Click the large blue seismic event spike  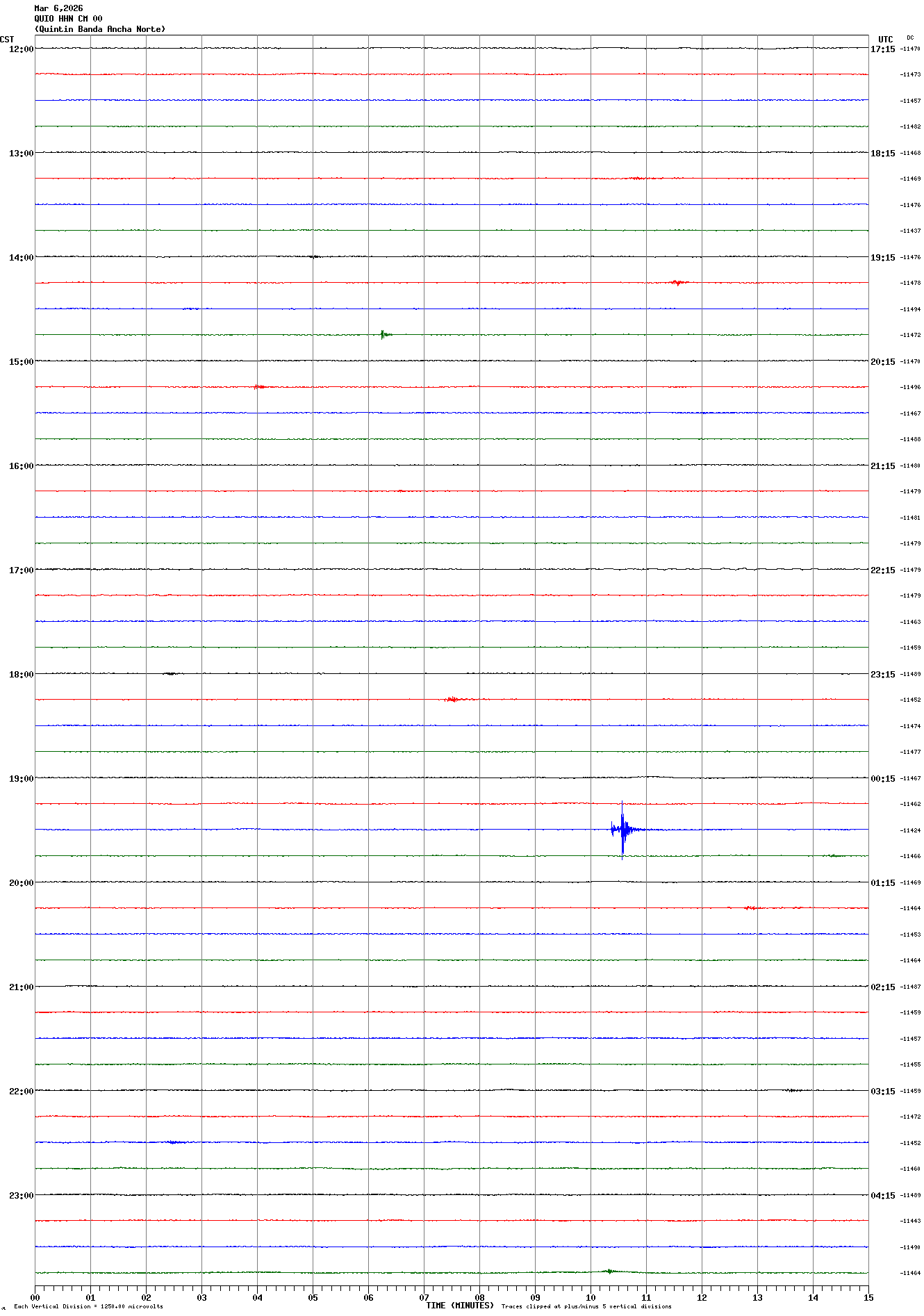coord(622,829)
